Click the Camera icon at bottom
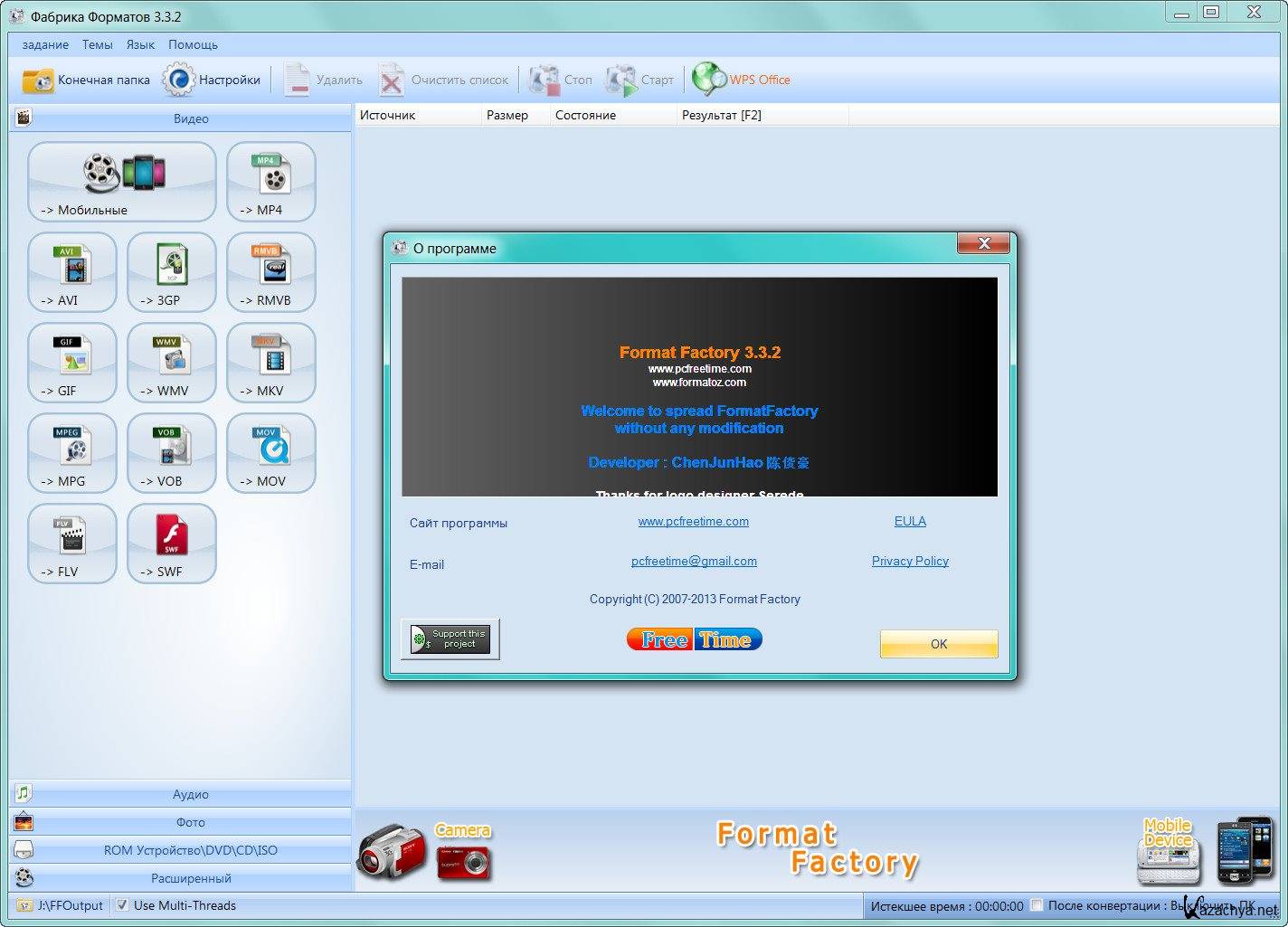The image size is (1288, 927). pyautogui.click(x=463, y=853)
